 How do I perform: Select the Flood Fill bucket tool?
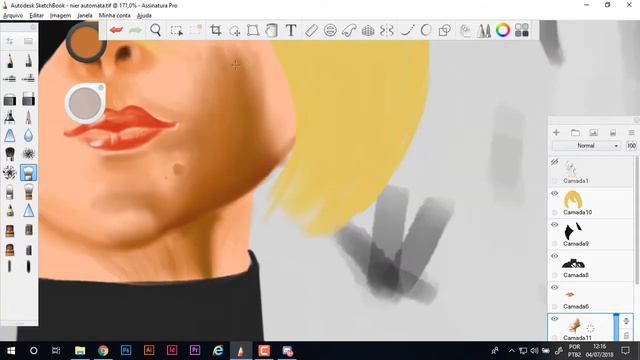point(272,30)
